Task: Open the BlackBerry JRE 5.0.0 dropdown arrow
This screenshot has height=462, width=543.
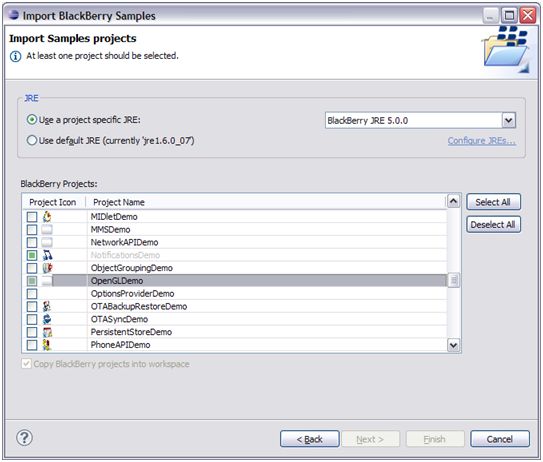Action: point(508,121)
